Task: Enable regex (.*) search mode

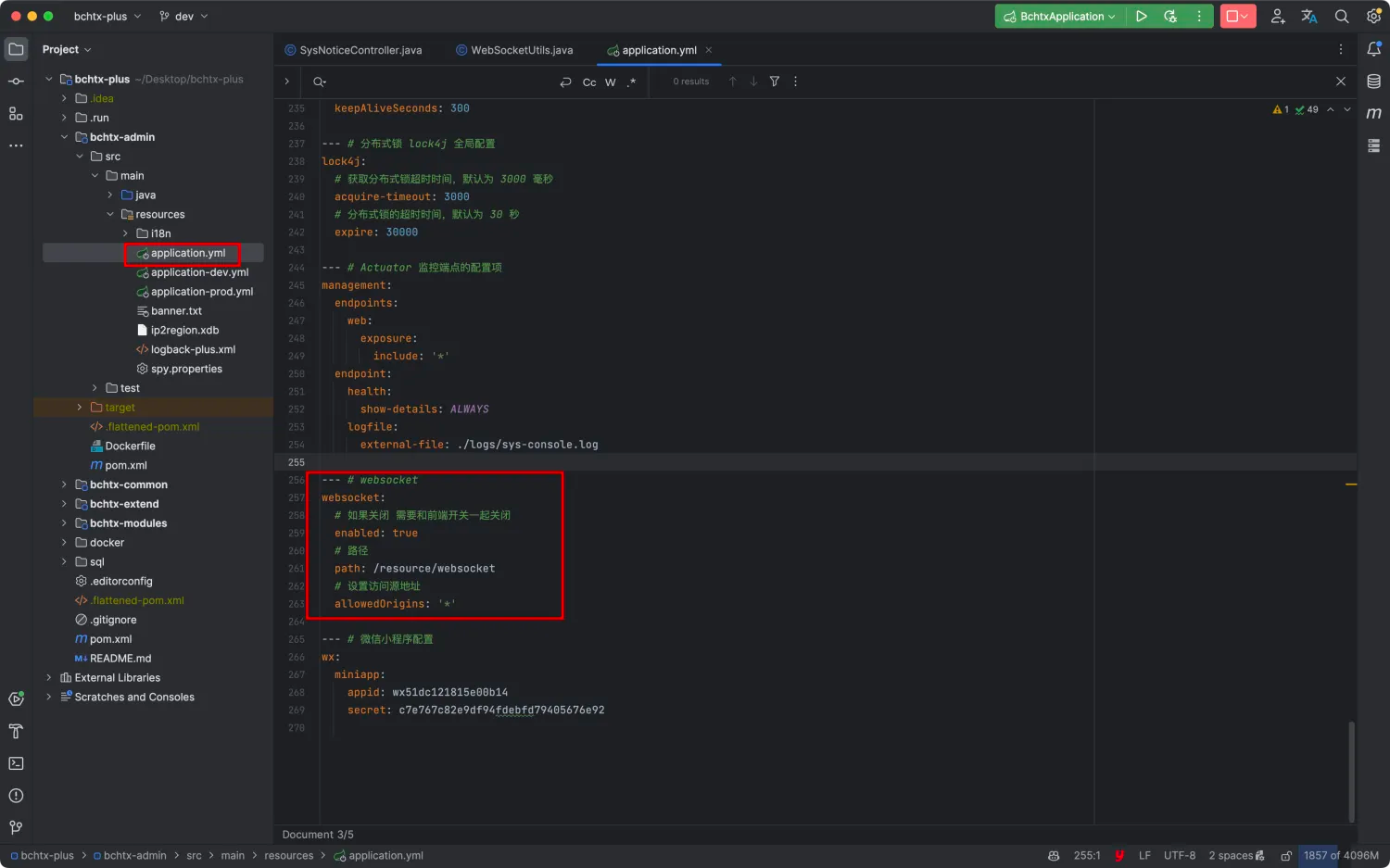Action: pyautogui.click(x=631, y=82)
